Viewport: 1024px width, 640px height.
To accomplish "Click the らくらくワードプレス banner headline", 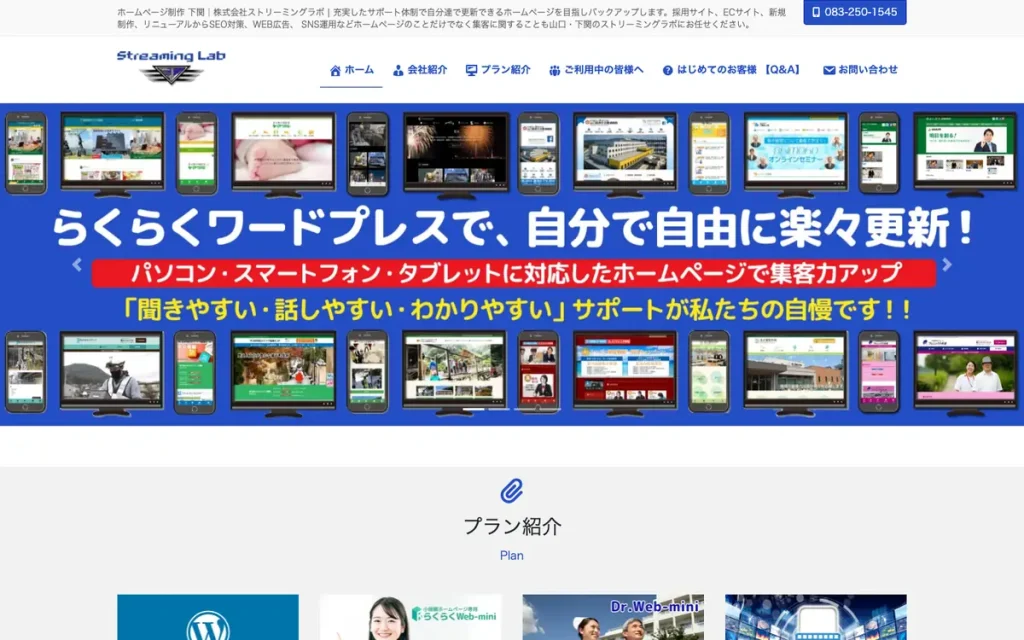I will click(x=512, y=227).
